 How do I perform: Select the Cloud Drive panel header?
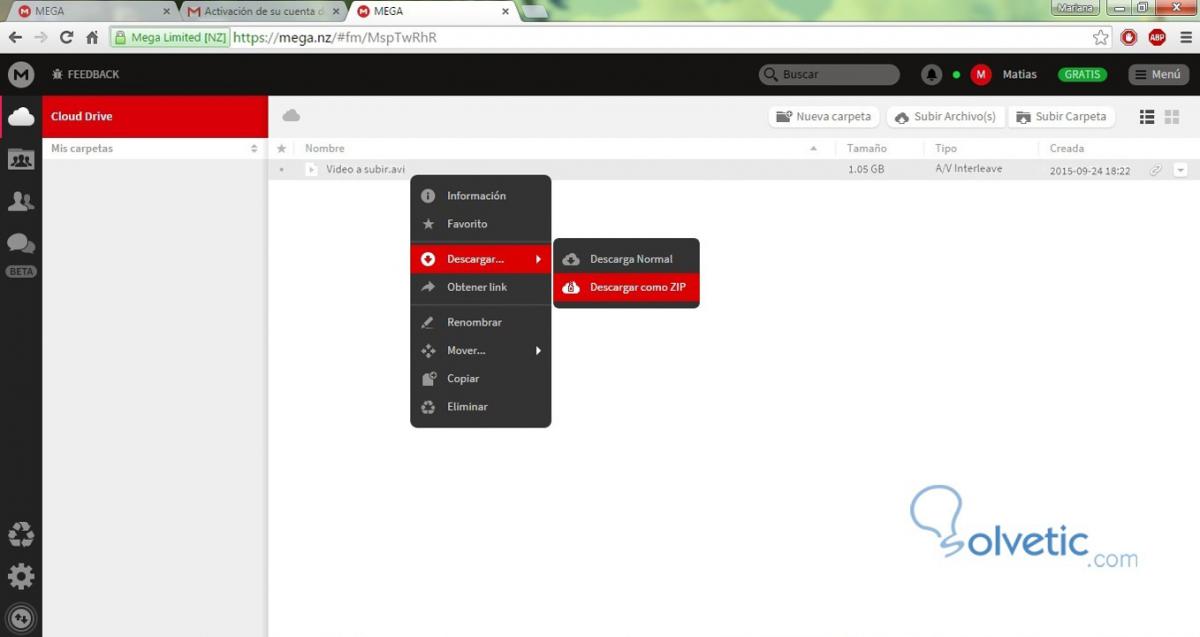(155, 116)
